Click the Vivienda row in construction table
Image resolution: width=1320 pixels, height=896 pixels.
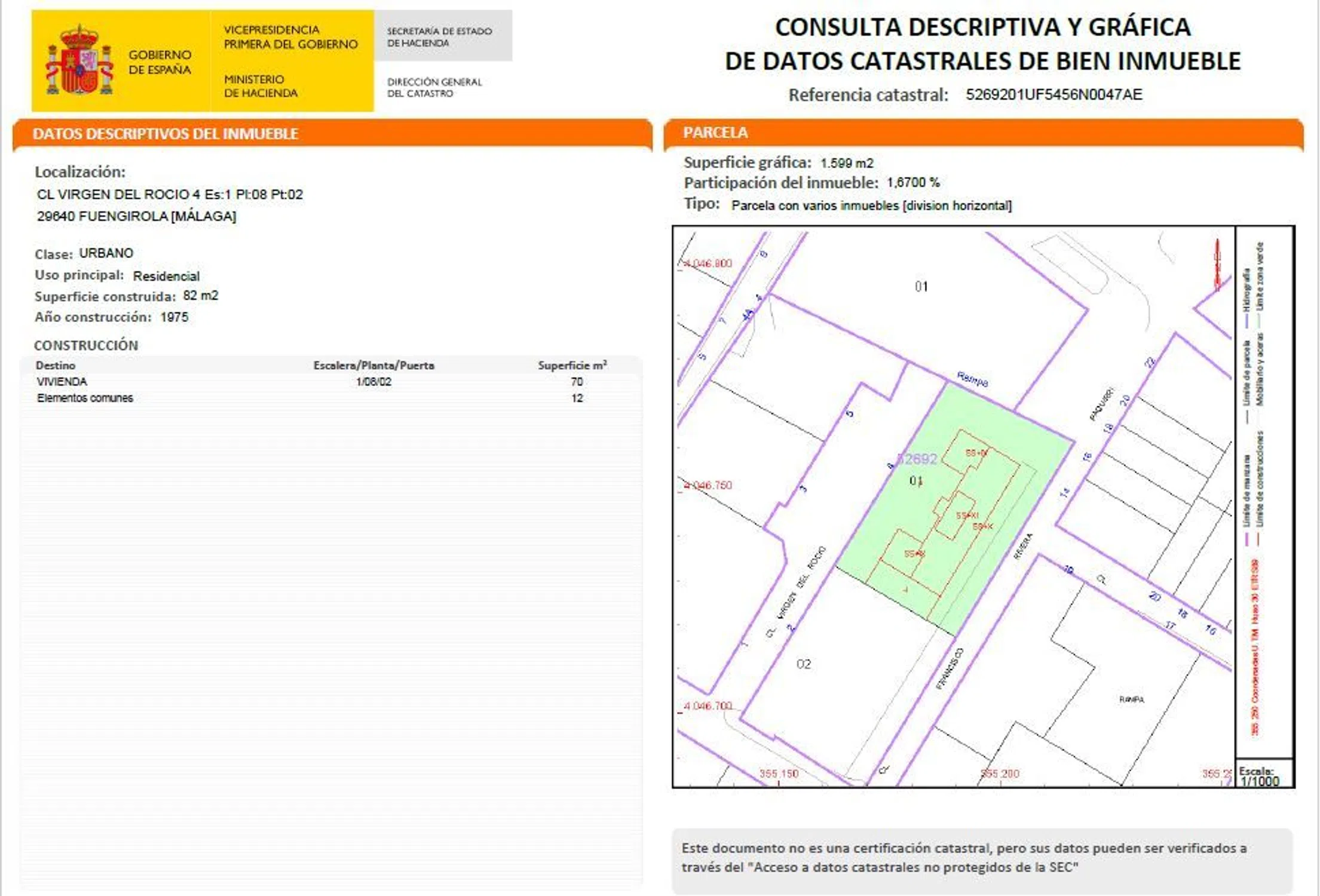(62, 382)
